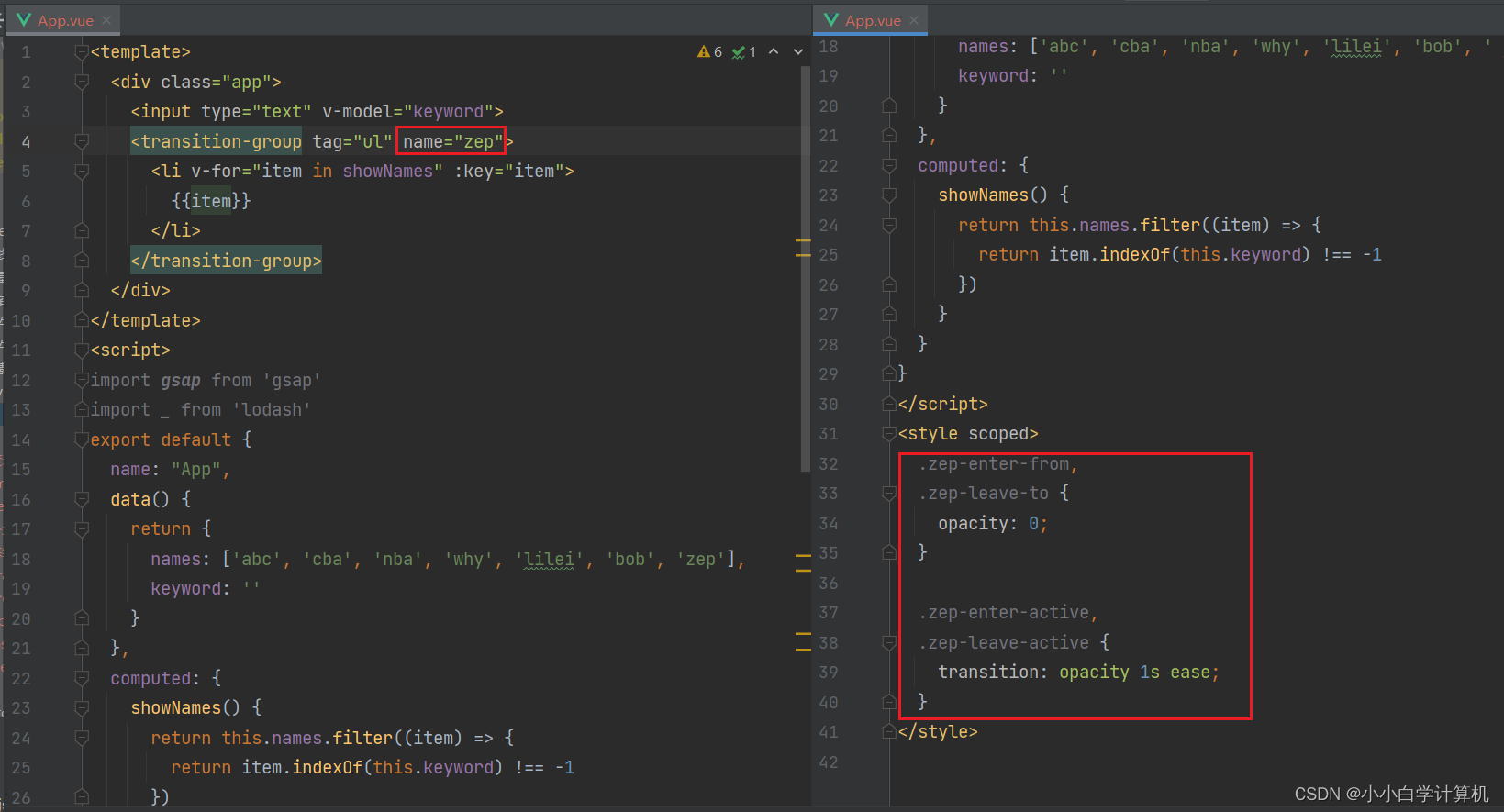
Task: Click the </template> closing tag
Action: (x=146, y=320)
